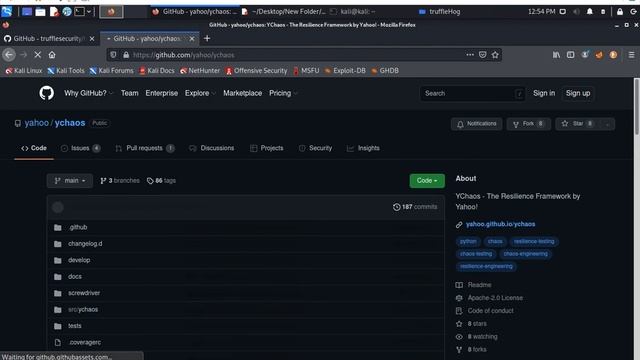This screenshot has width=640, height=360.
Task: Open ychaos repository name link
Action: 70,123
